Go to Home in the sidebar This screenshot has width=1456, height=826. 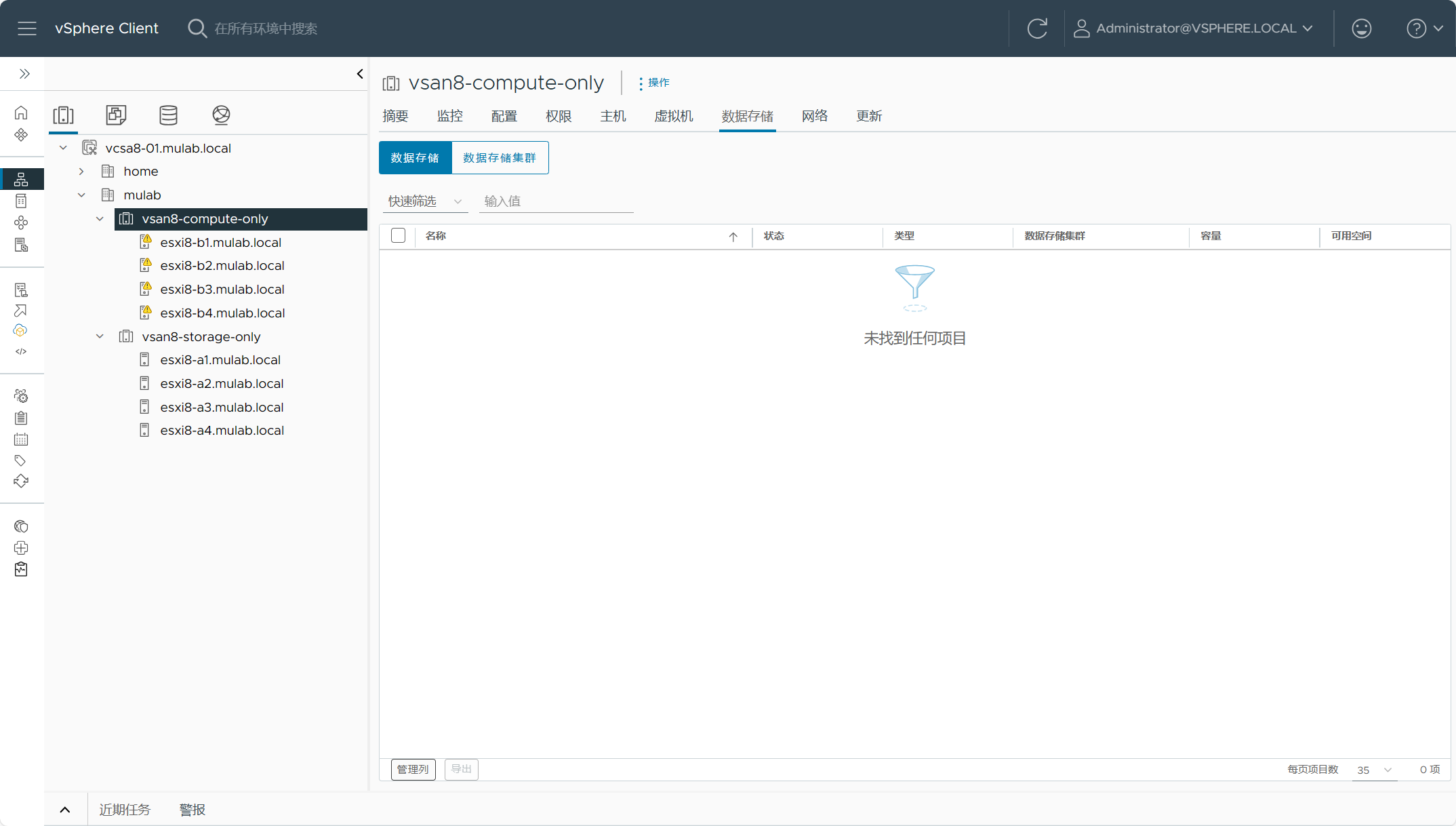click(x=21, y=113)
